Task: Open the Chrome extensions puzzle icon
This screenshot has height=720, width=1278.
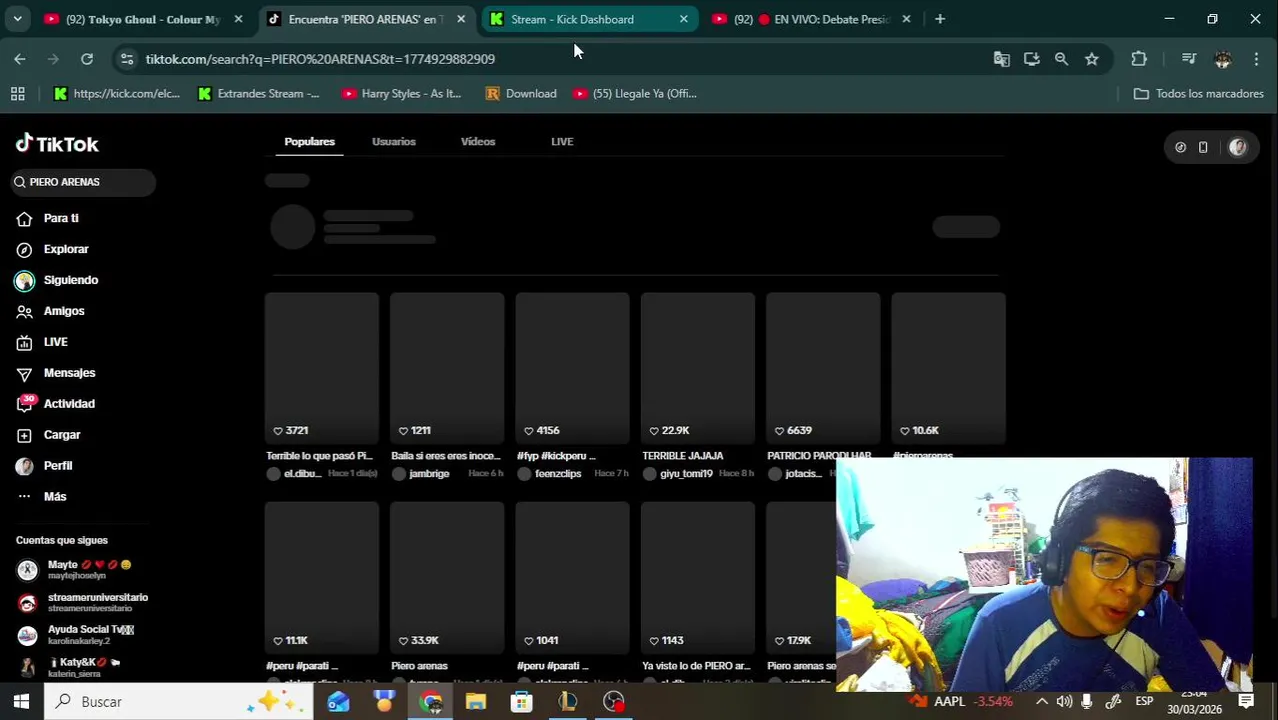Action: pos(1139,59)
